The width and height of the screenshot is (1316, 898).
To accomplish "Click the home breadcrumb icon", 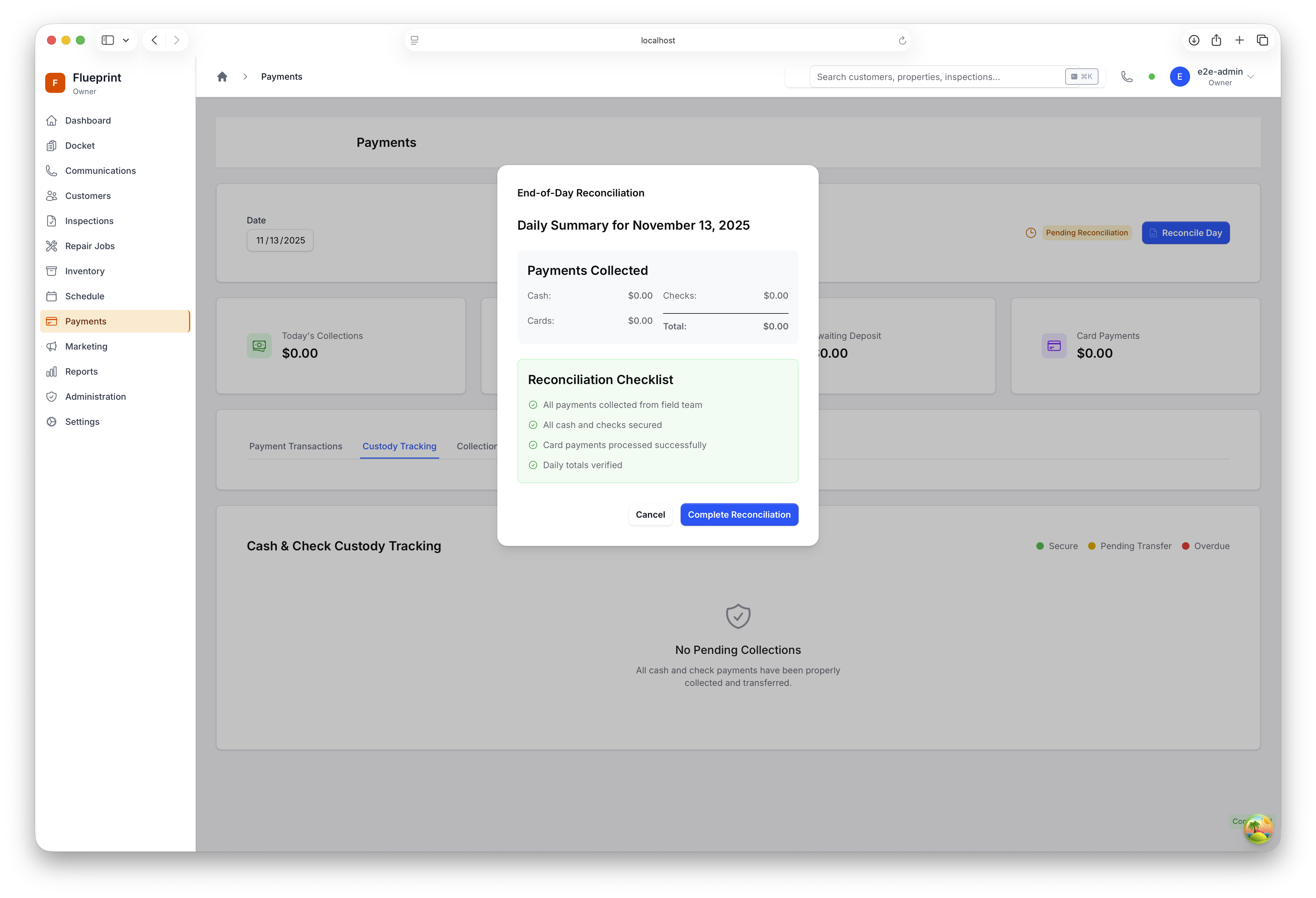I will pyautogui.click(x=222, y=76).
